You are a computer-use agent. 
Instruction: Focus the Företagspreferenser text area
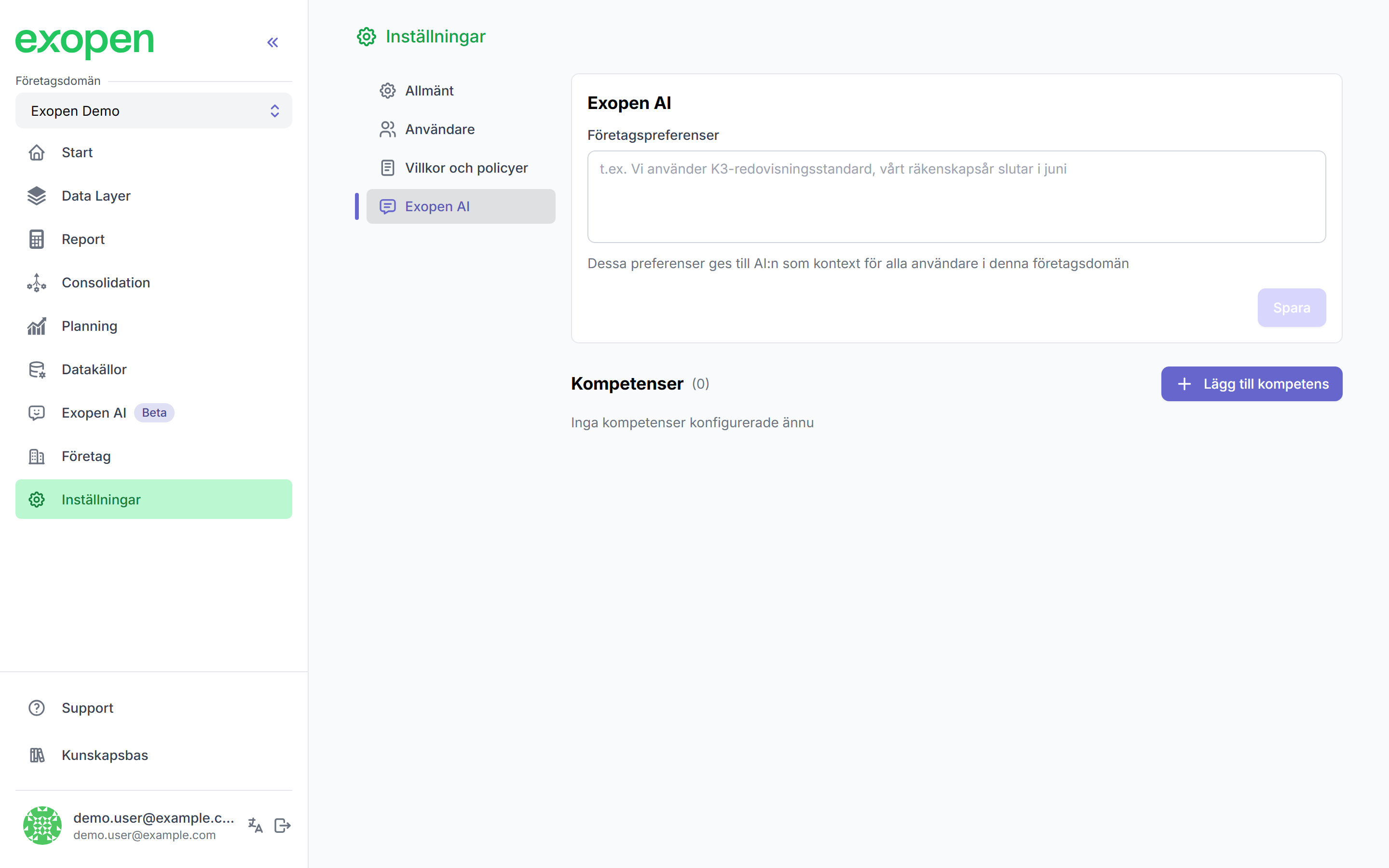click(956, 196)
